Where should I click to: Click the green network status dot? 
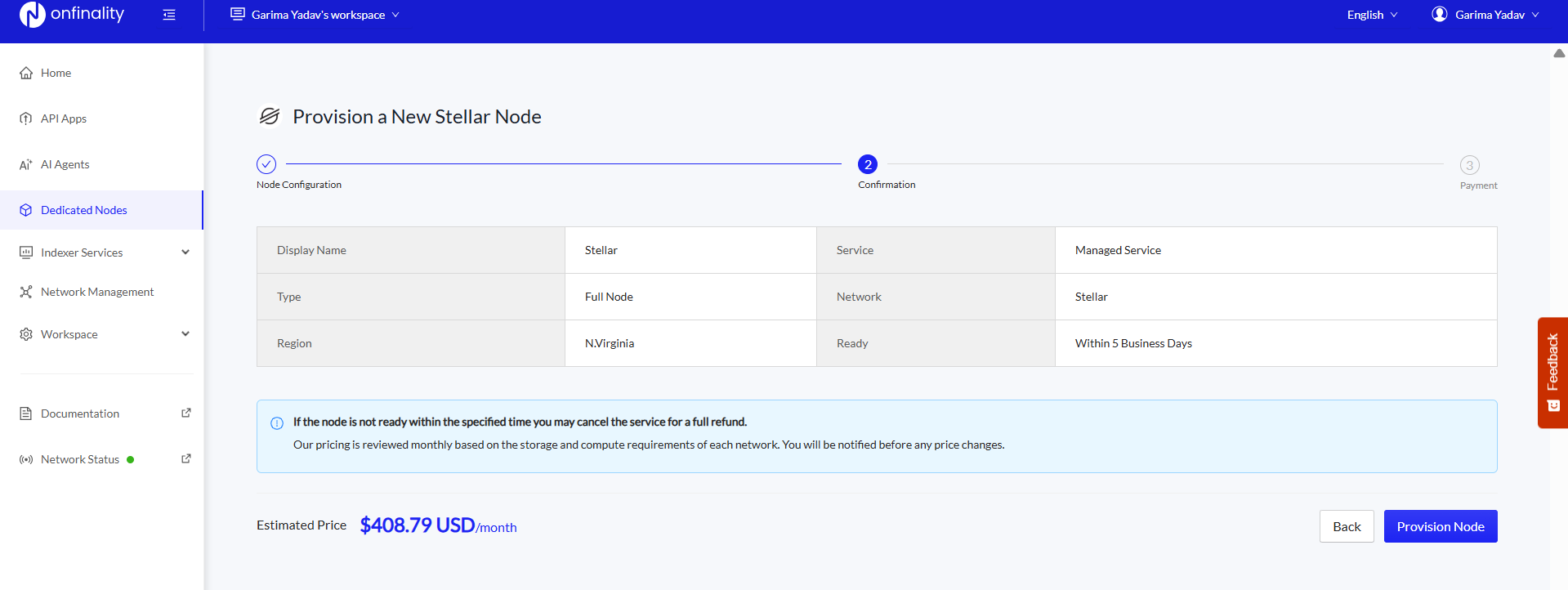coord(131,459)
